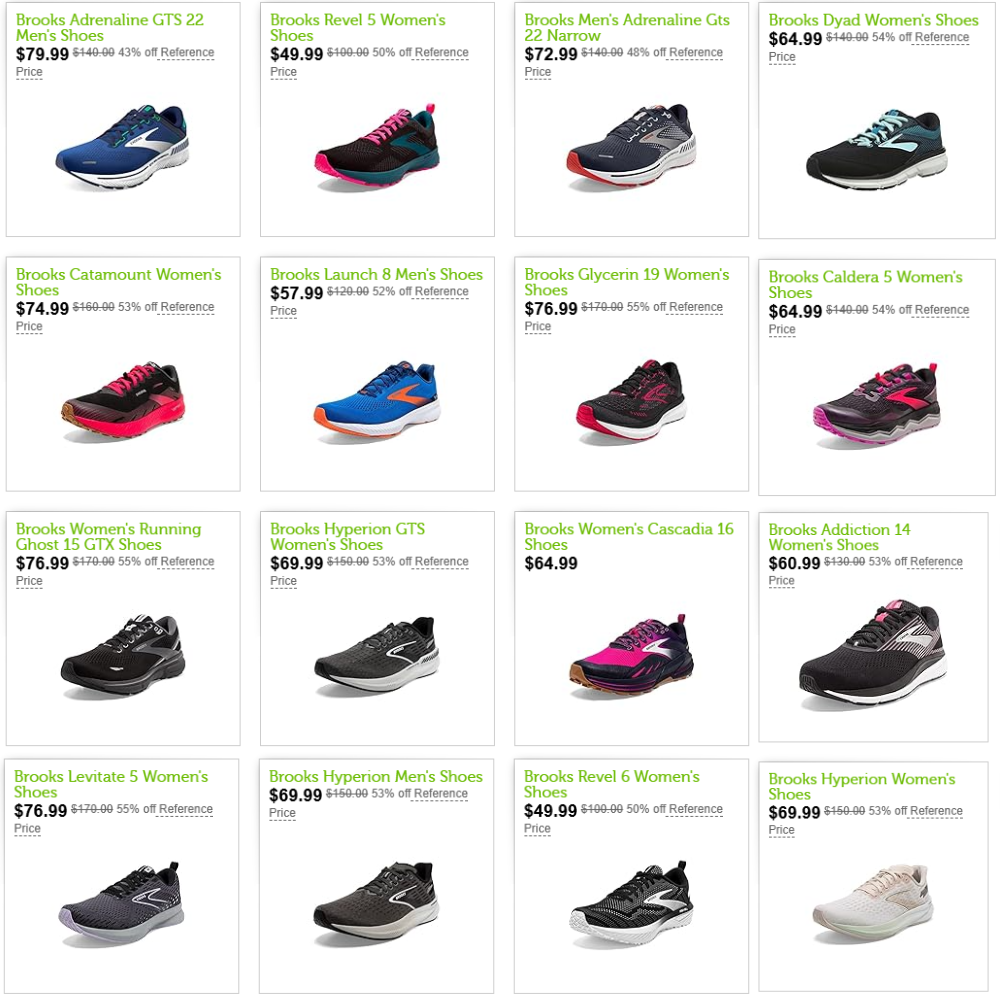This screenshot has width=1000, height=1000.
Task: Click the blue Adrenaline GTS 22 shoe image
Action: click(122, 149)
